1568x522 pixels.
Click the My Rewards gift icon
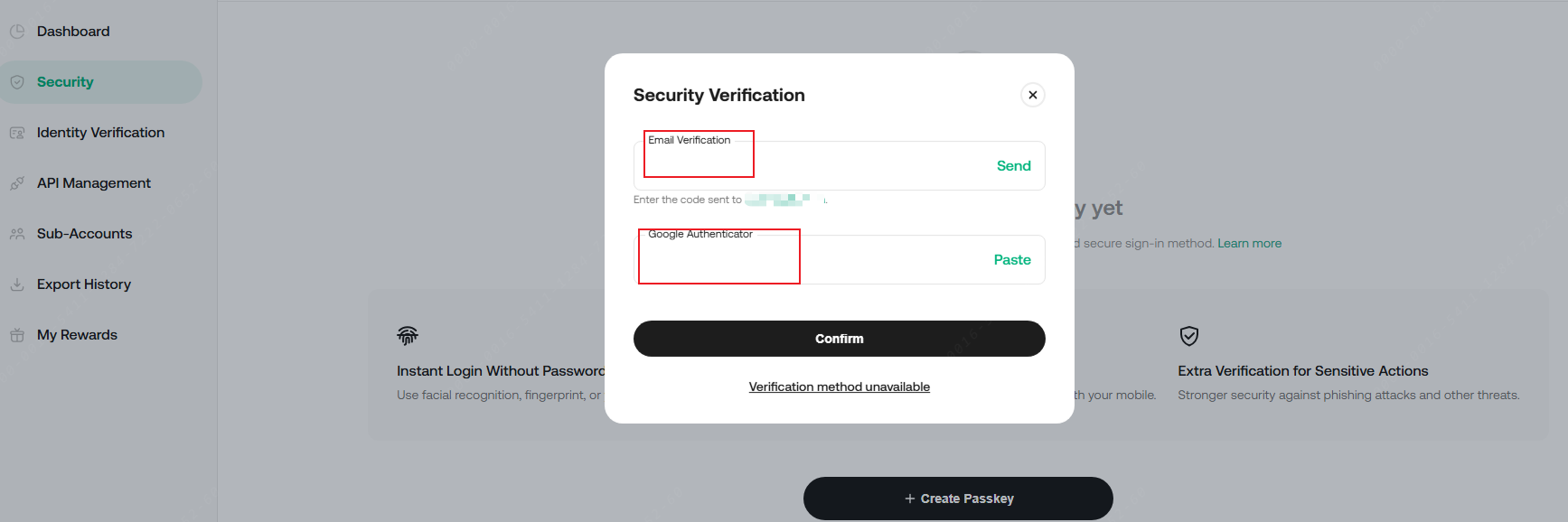tap(17, 335)
